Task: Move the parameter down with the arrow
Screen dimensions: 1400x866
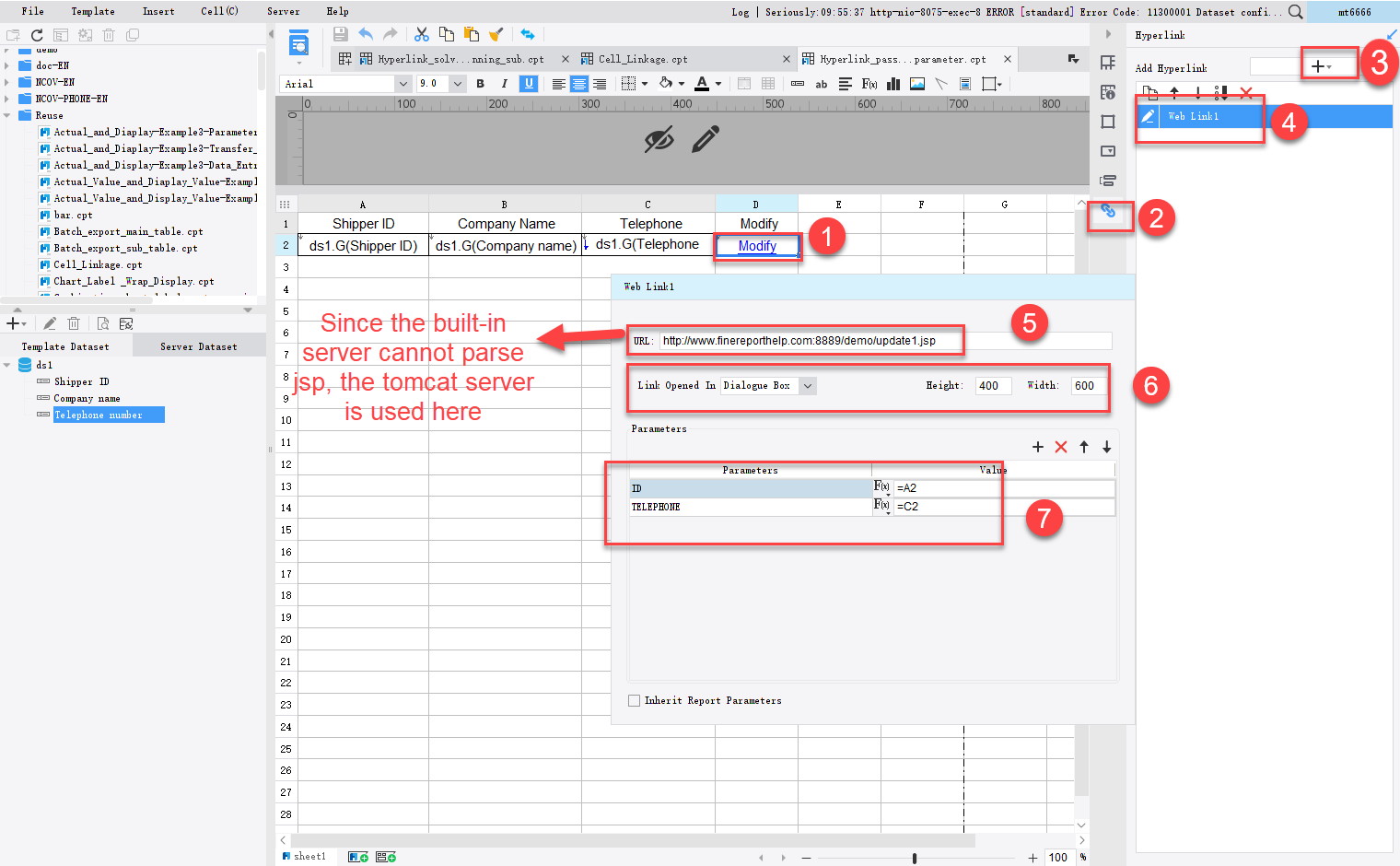Action: click(x=1107, y=447)
